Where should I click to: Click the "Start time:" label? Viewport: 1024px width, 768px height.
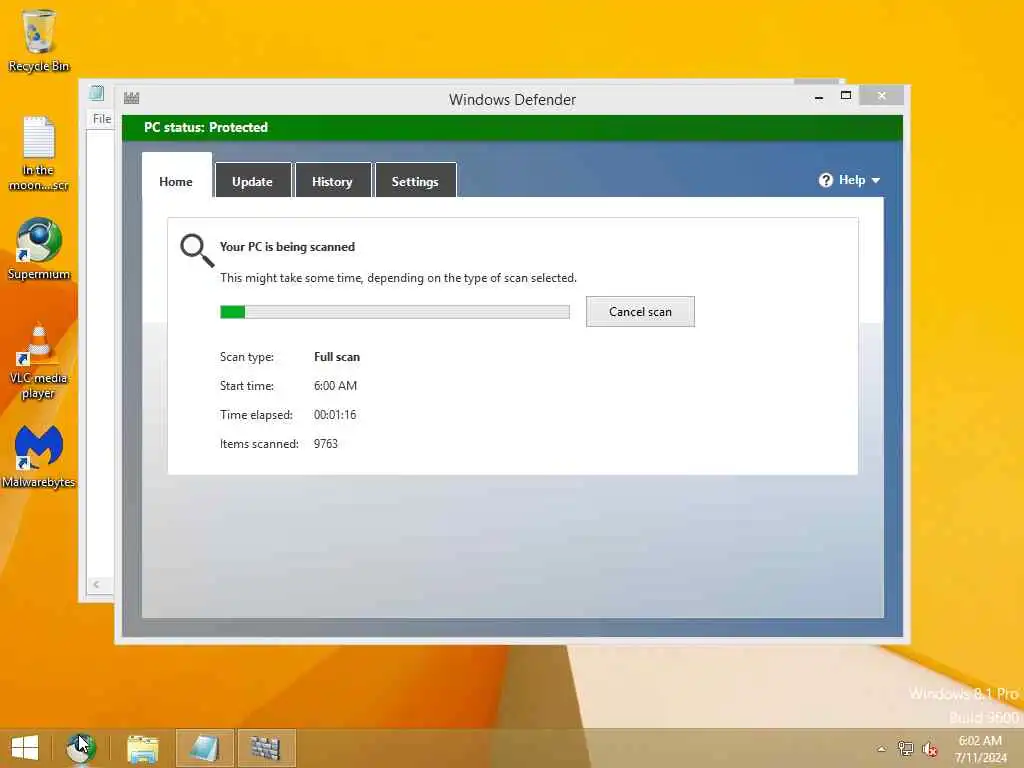247,385
